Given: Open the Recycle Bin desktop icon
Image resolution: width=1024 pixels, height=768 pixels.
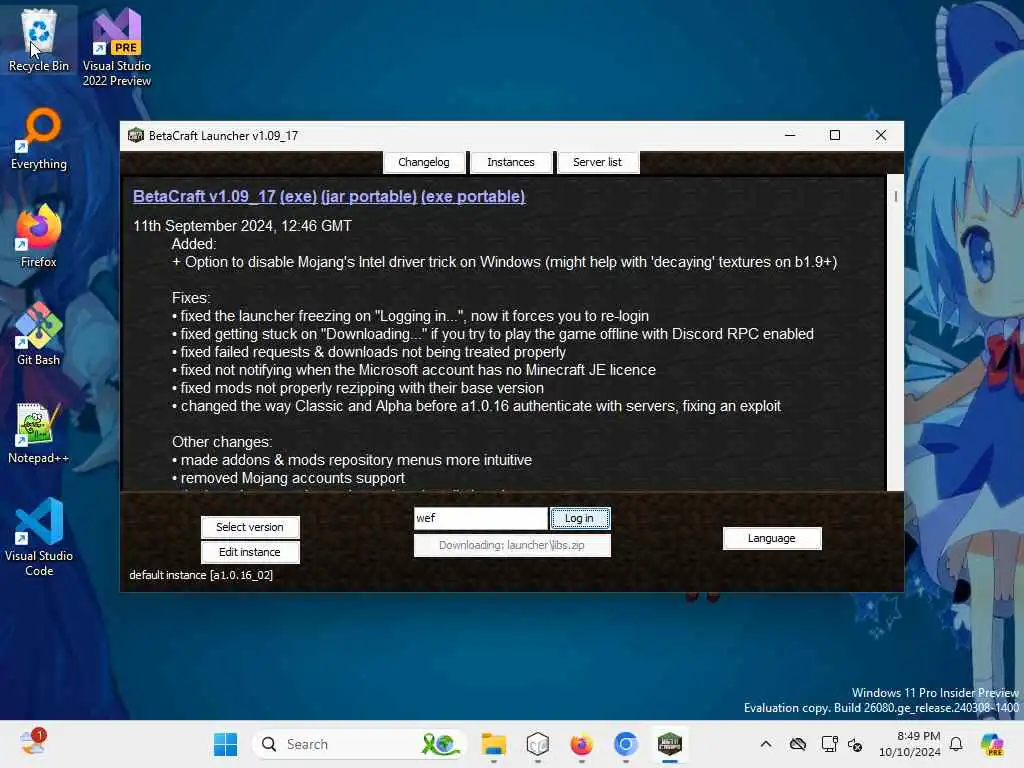Looking at the screenshot, I should click(39, 39).
